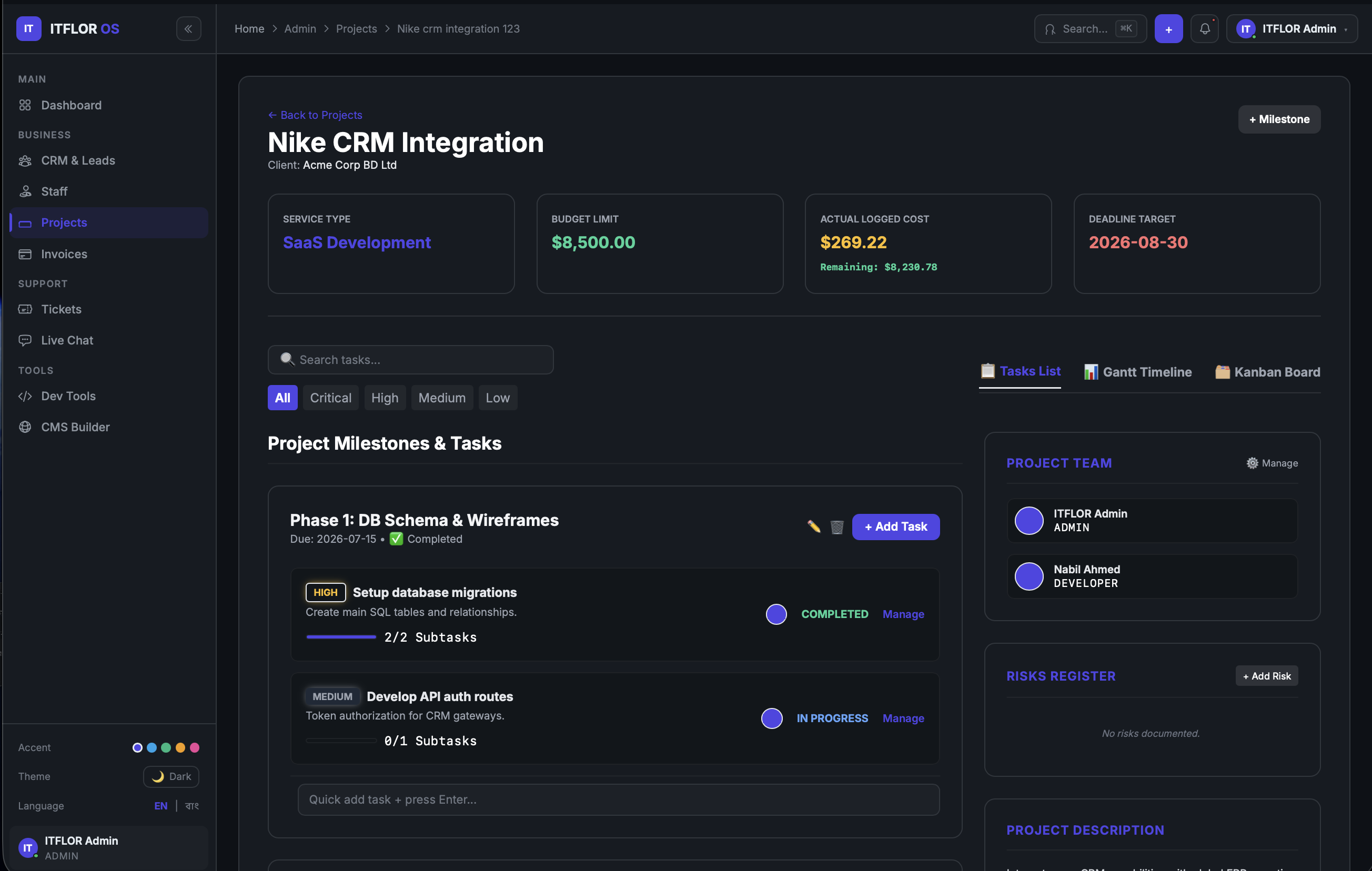Click the + Milestone button

(x=1279, y=119)
